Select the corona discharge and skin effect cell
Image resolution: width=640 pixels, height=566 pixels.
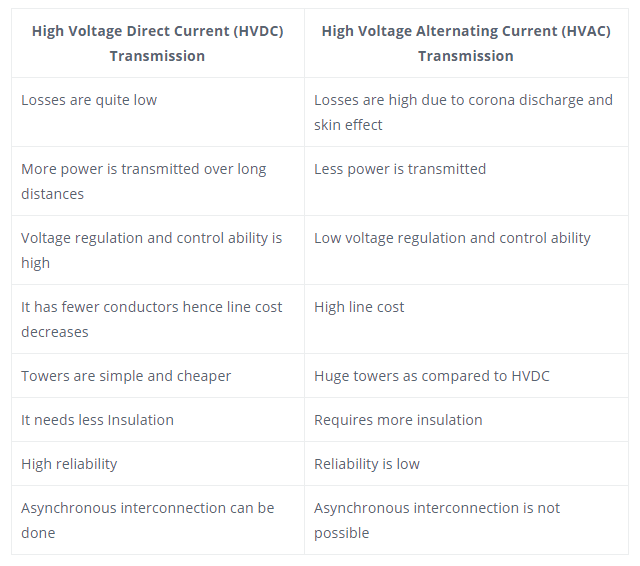(x=466, y=112)
